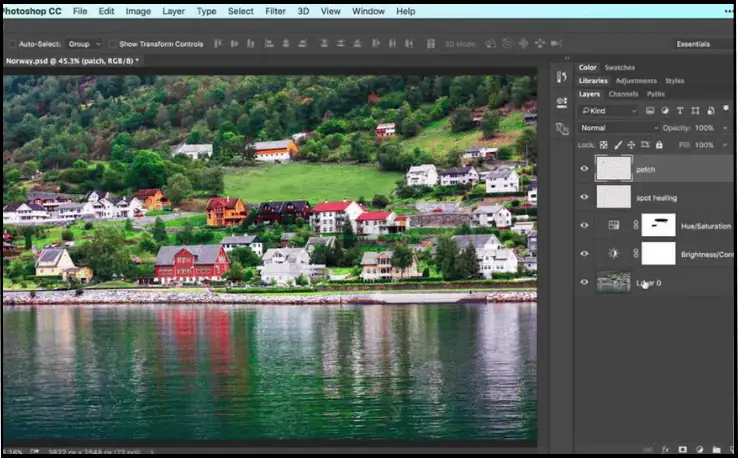The width and height of the screenshot is (738, 458).
Task: Click lock transparent pixels icon
Action: pos(603,145)
